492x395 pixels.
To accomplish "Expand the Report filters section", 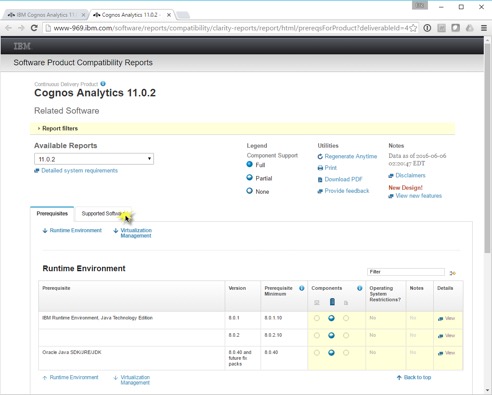I will [58, 129].
